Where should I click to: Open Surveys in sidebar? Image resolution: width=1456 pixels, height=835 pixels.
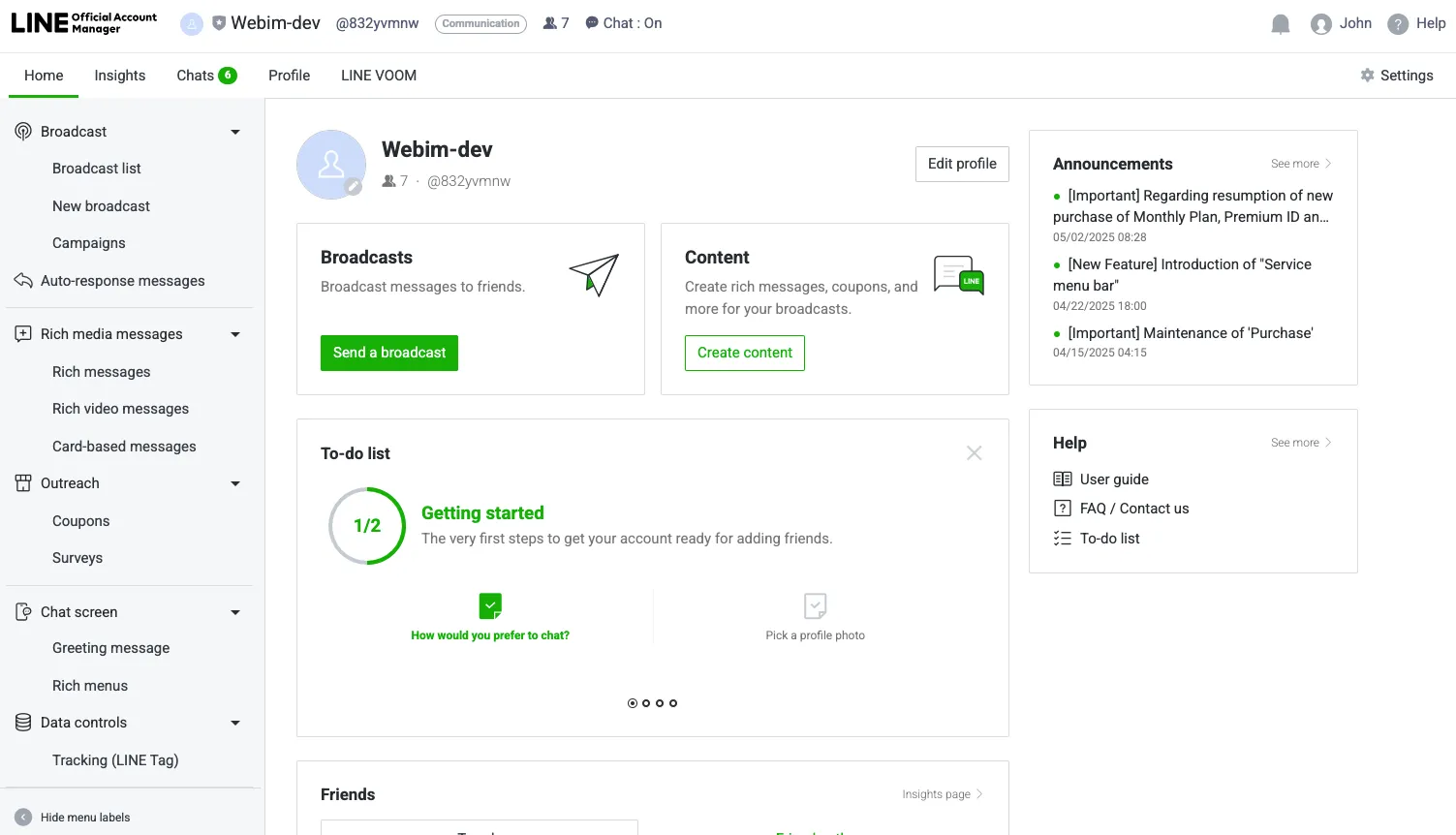[x=77, y=558]
